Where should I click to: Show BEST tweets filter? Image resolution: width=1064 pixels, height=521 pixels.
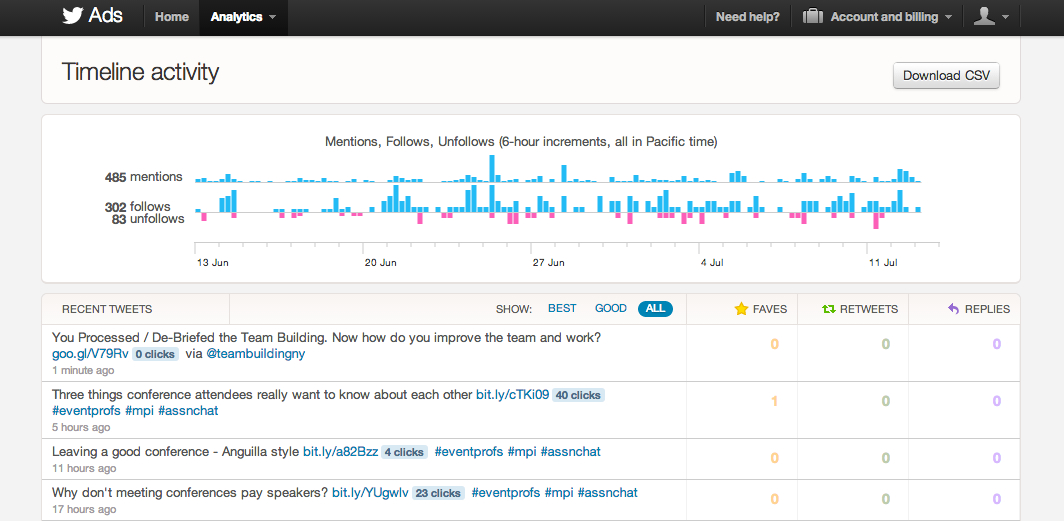(x=562, y=309)
